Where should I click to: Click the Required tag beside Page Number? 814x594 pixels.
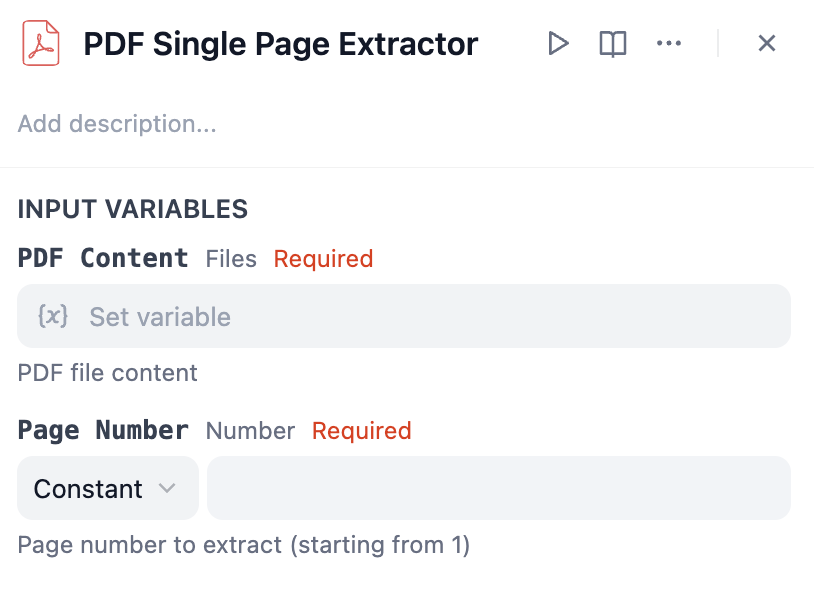(x=361, y=431)
